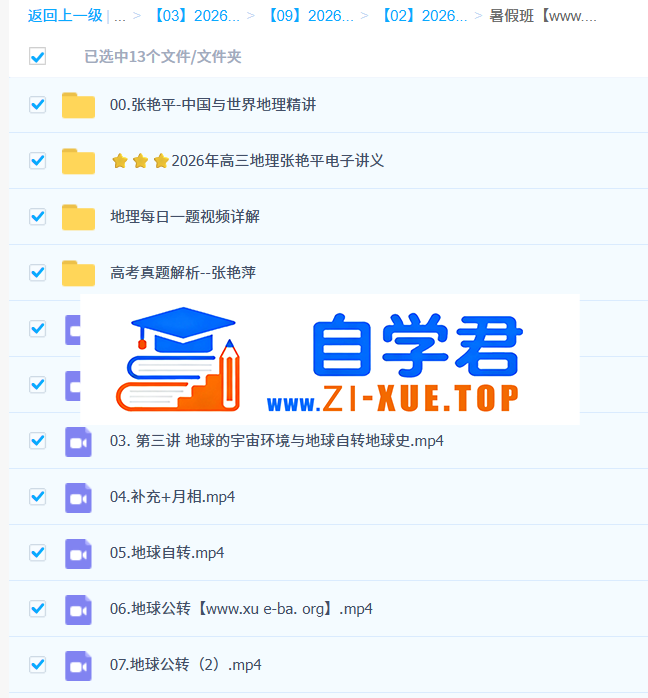Navigate to 【03】2026... breadcrumb
Viewport: 648px width, 698px height.
coord(197,16)
